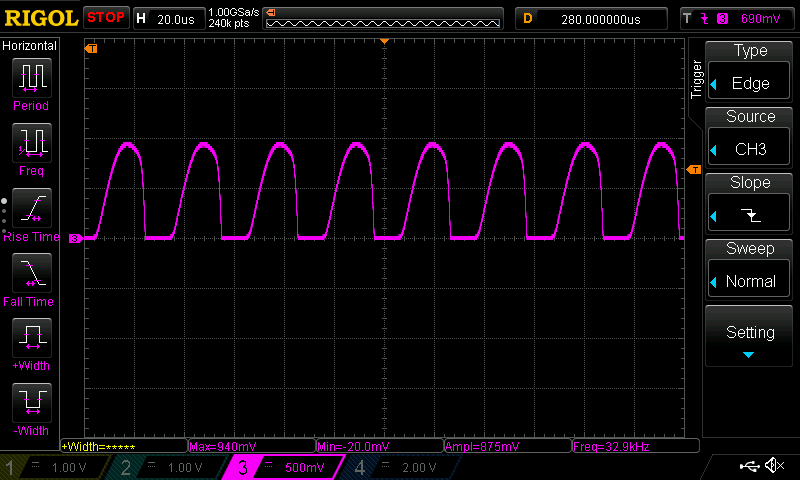800x480 pixels.
Task: Open the trigger Type Edge menu
Action: coord(748,70)
